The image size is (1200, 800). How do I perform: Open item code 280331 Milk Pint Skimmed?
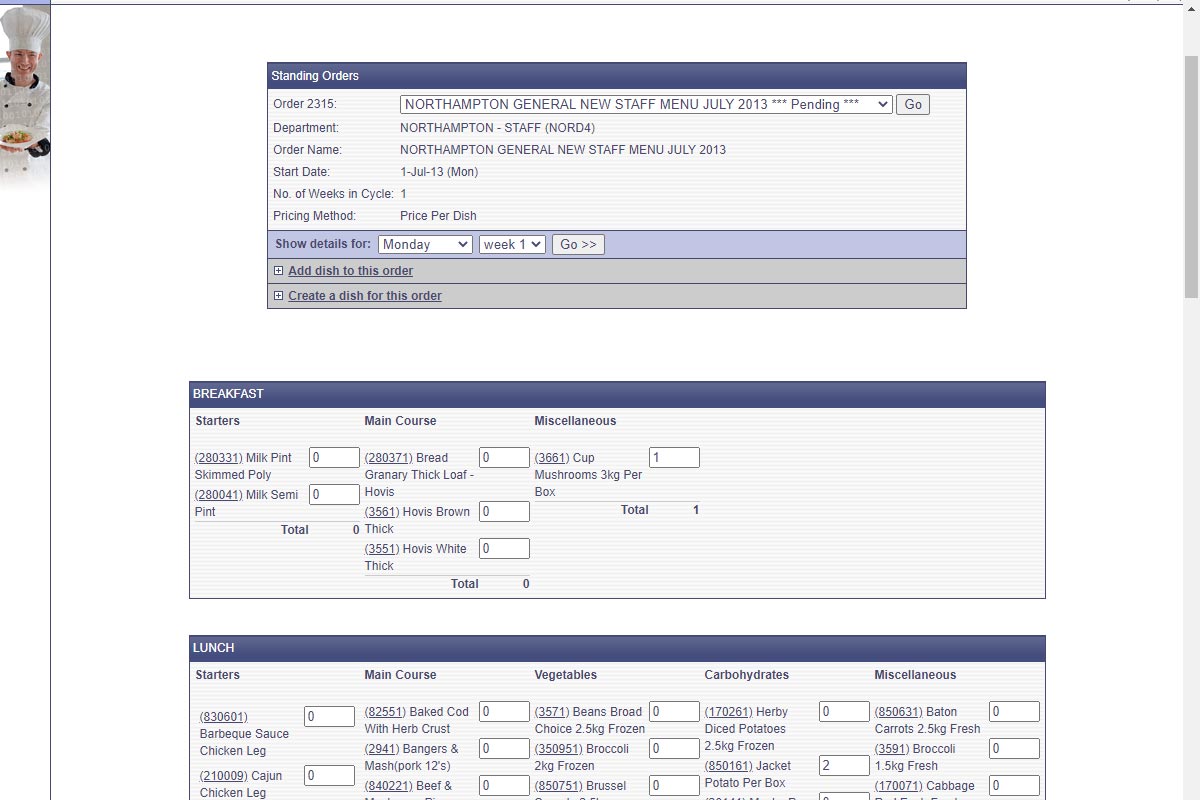(218, 458)
